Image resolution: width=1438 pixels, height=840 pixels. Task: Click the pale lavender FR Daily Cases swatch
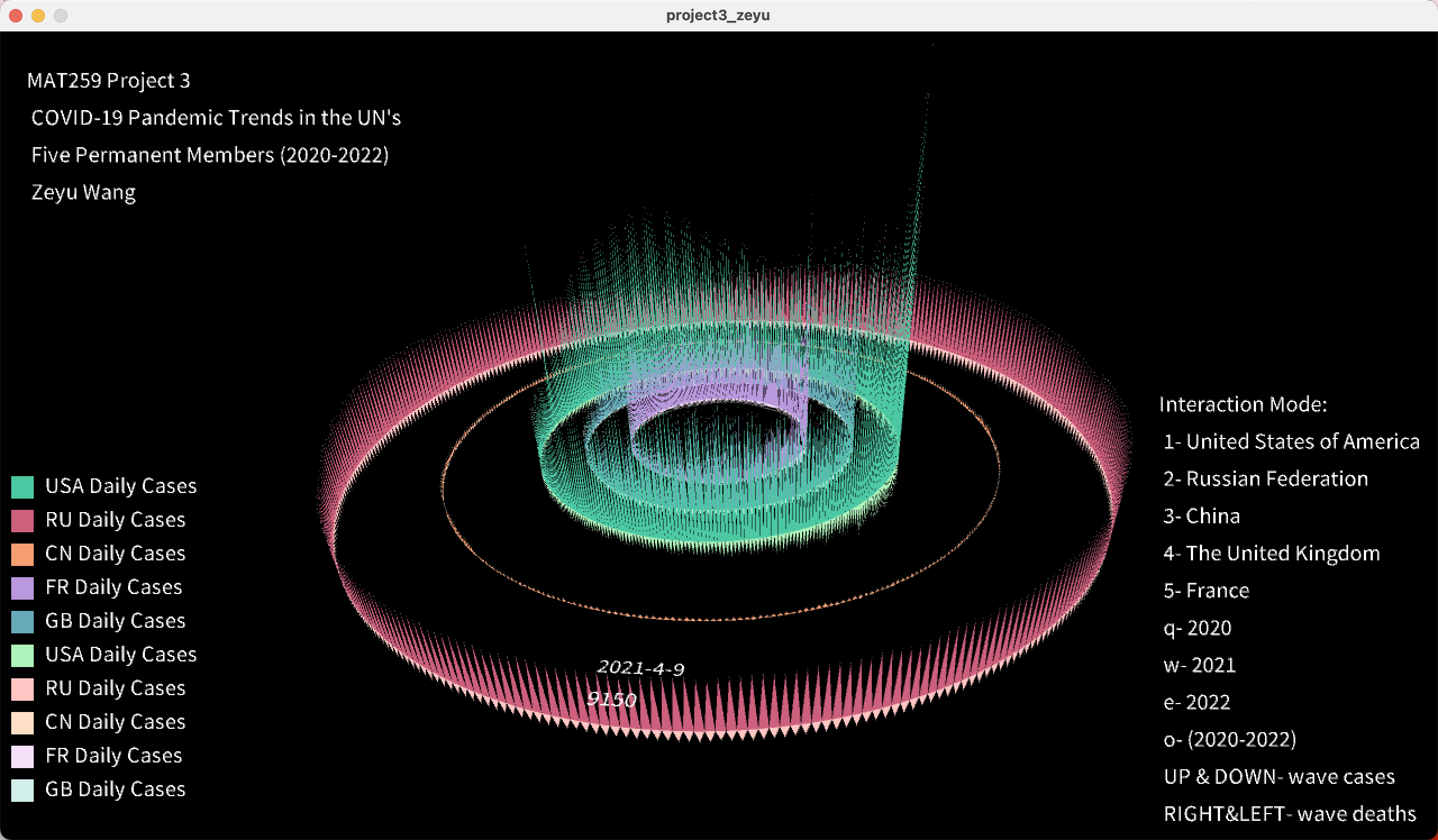(x=22, y=756)
